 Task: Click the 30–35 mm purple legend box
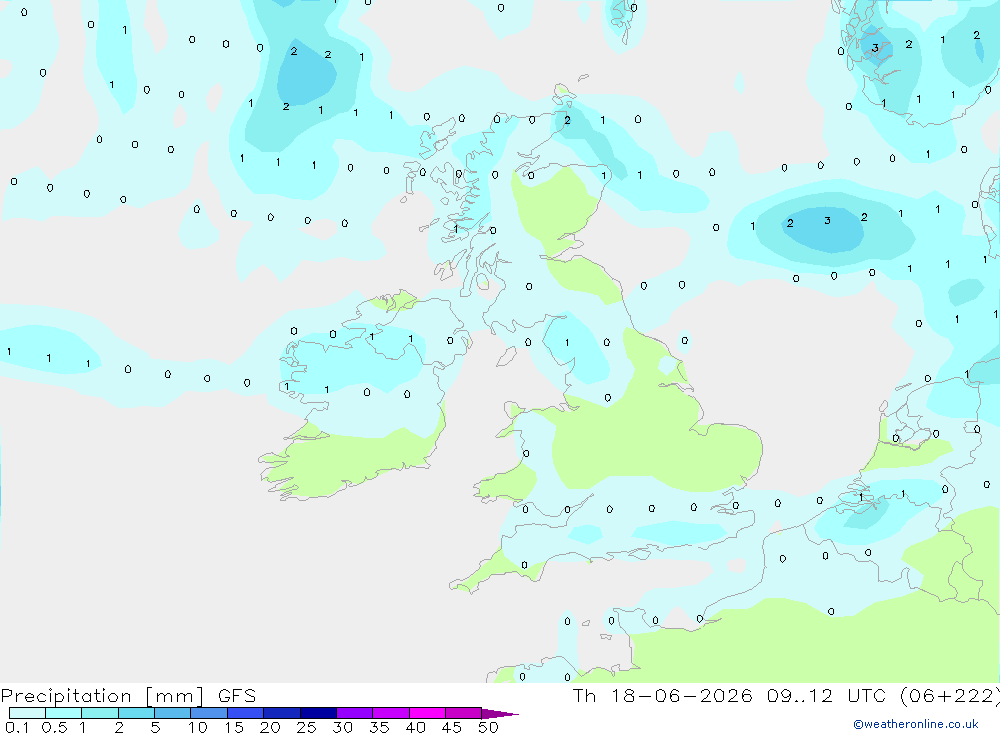pos(355,713)
